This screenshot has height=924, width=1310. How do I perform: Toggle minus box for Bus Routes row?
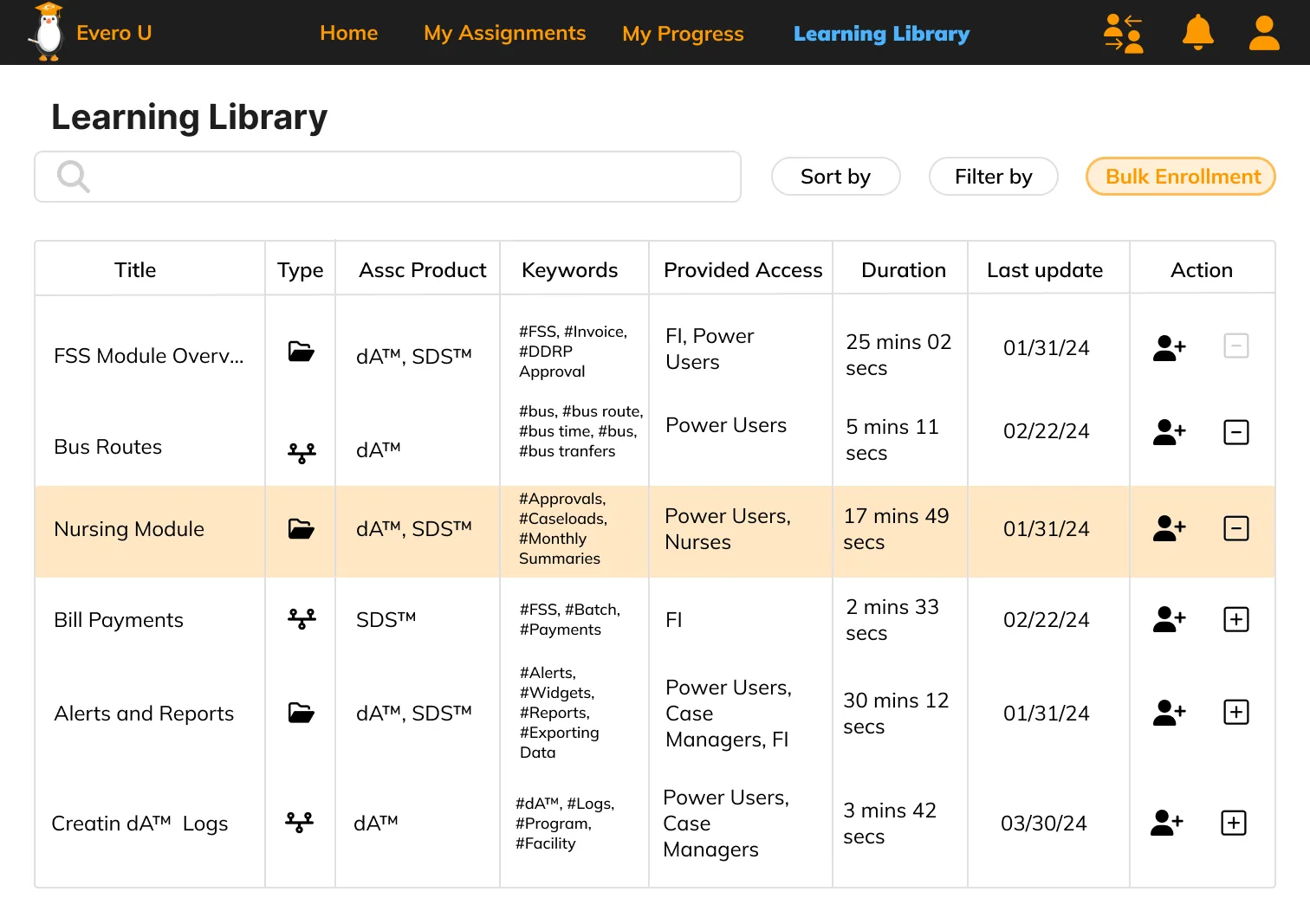pyautogui.click(x=1236, y=432)
